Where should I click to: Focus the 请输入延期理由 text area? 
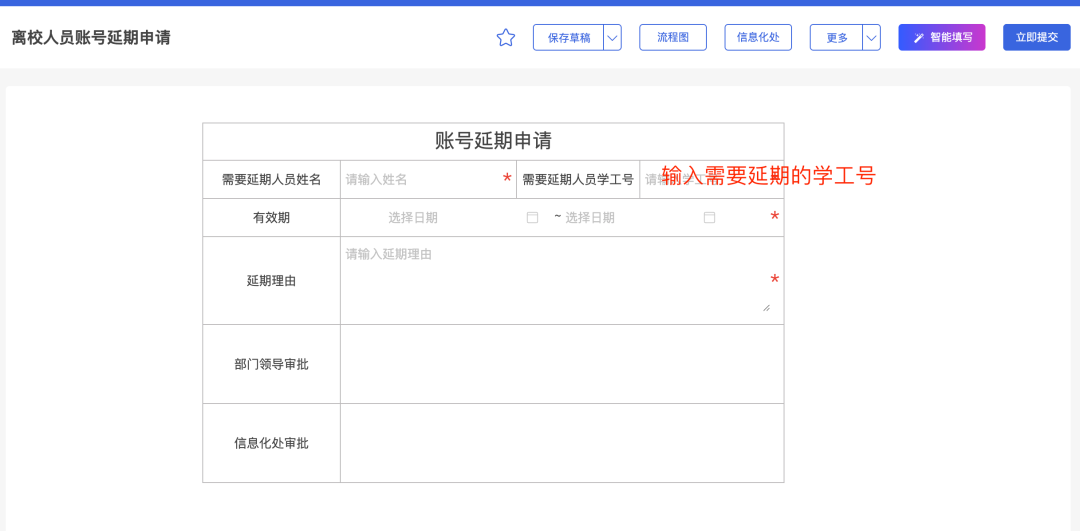[x=557, y=279]
